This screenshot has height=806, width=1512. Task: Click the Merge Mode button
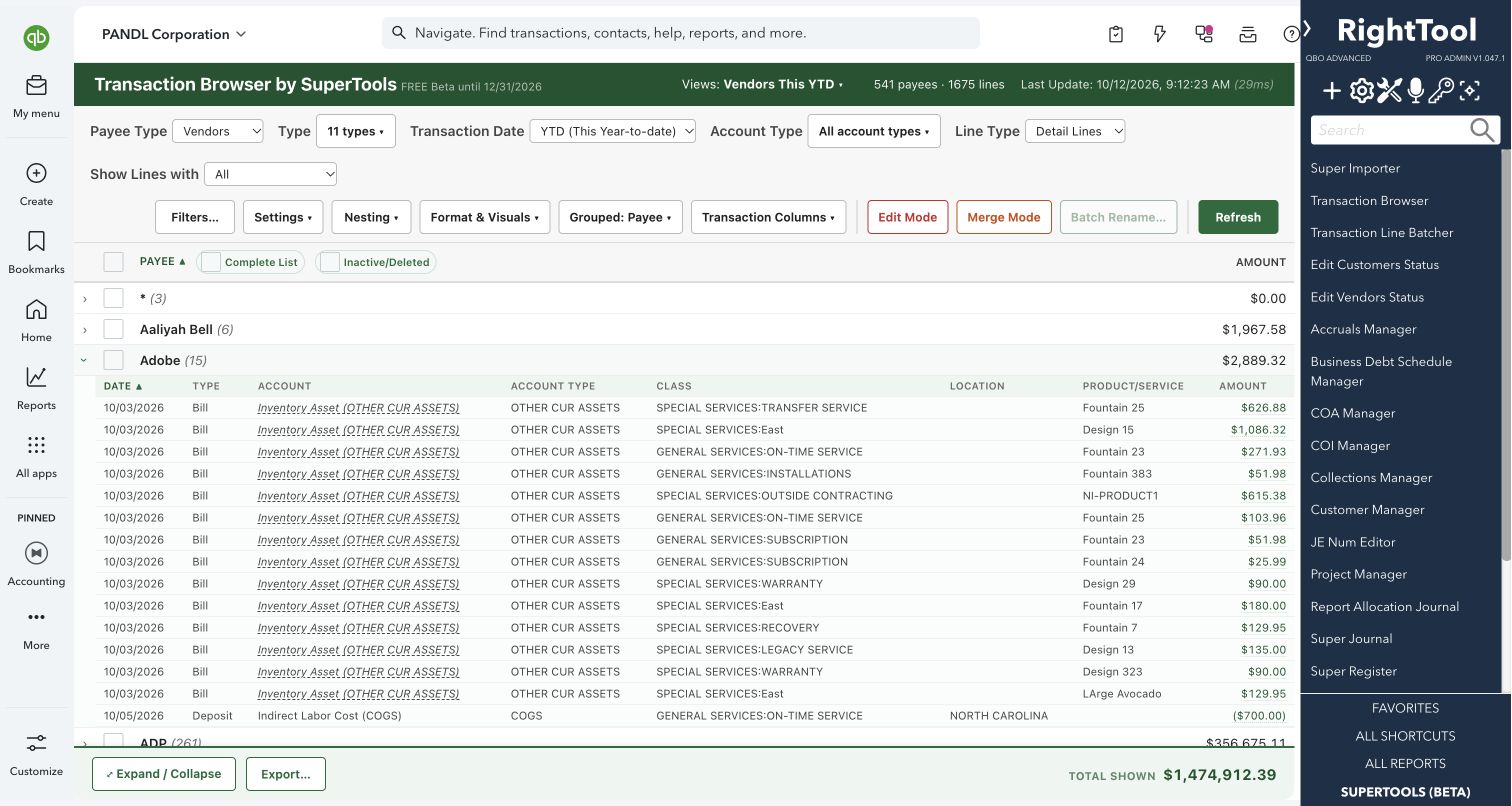[1004, 217]
